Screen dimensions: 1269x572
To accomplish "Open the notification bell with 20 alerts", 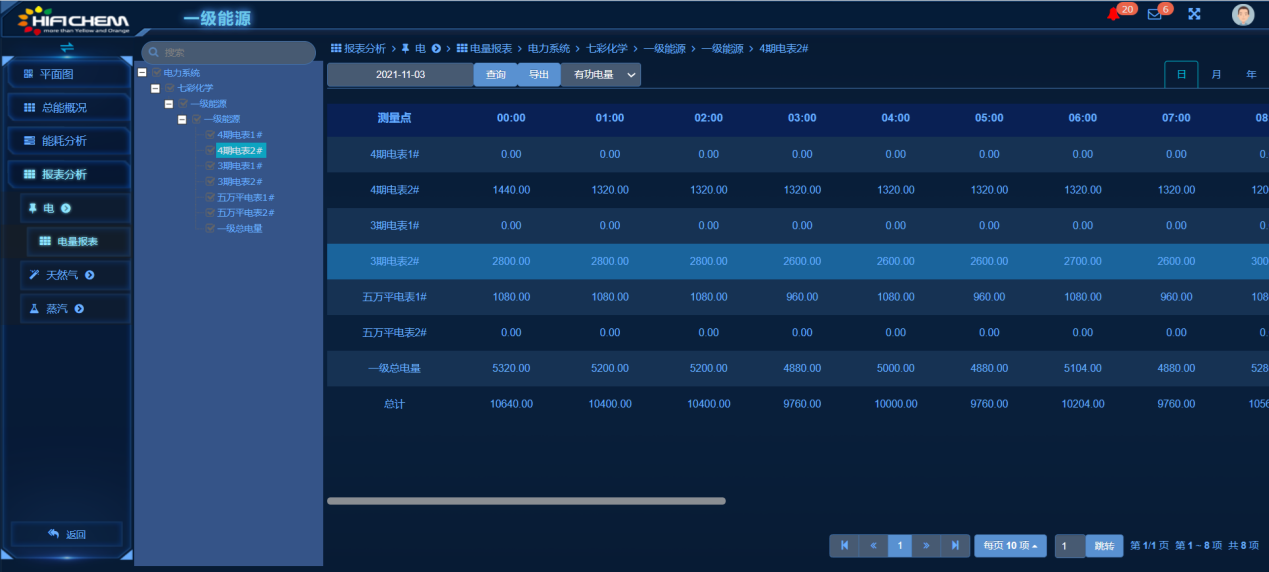I will pos(1113,14).
